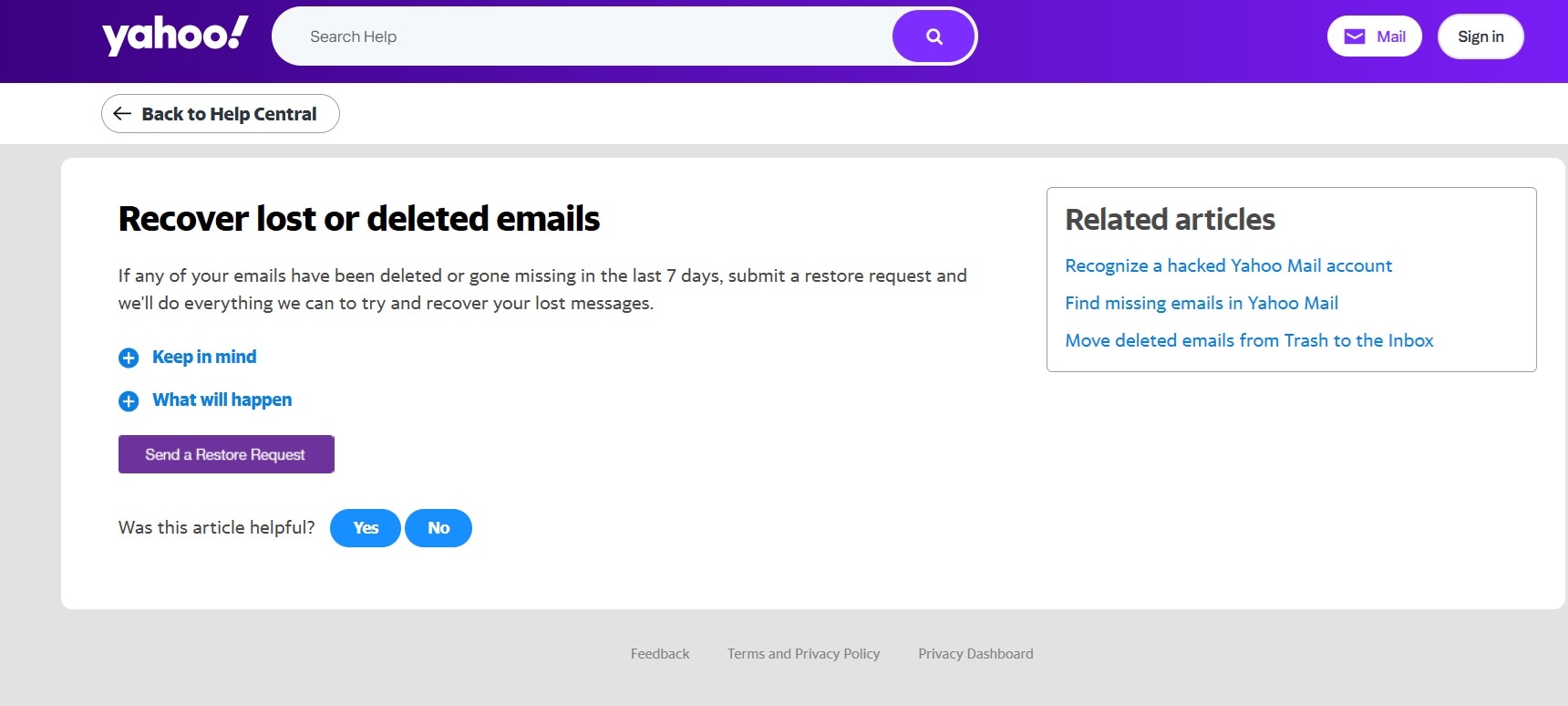Open Recognize a hacked Yahoo Mail account

point(1228,265)
